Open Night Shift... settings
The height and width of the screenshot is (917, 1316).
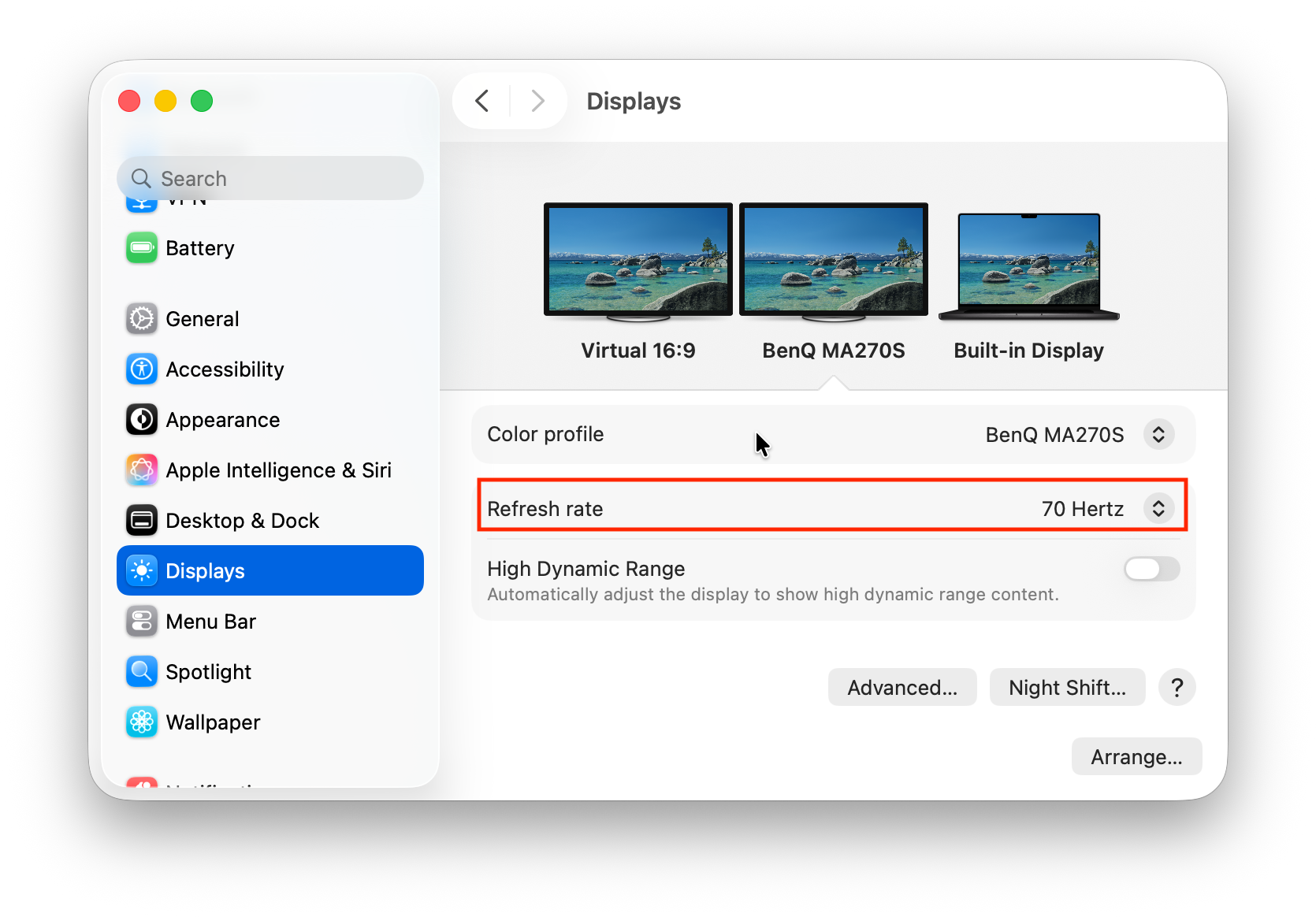[x=1067, y=688]
